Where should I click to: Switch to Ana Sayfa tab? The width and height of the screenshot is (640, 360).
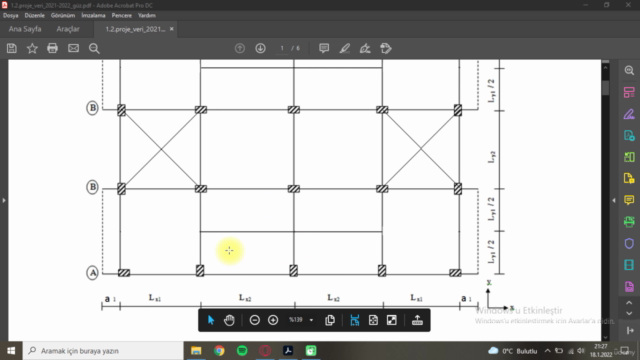25,29
